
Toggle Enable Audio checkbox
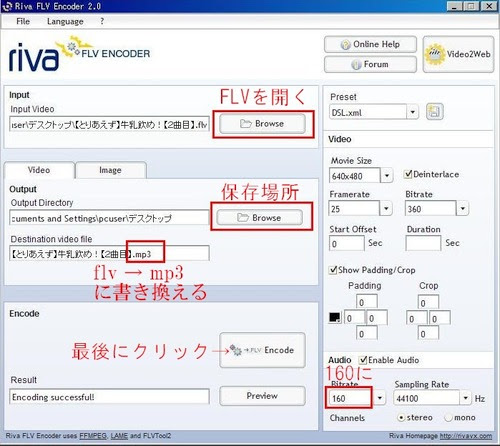[363, 360]
